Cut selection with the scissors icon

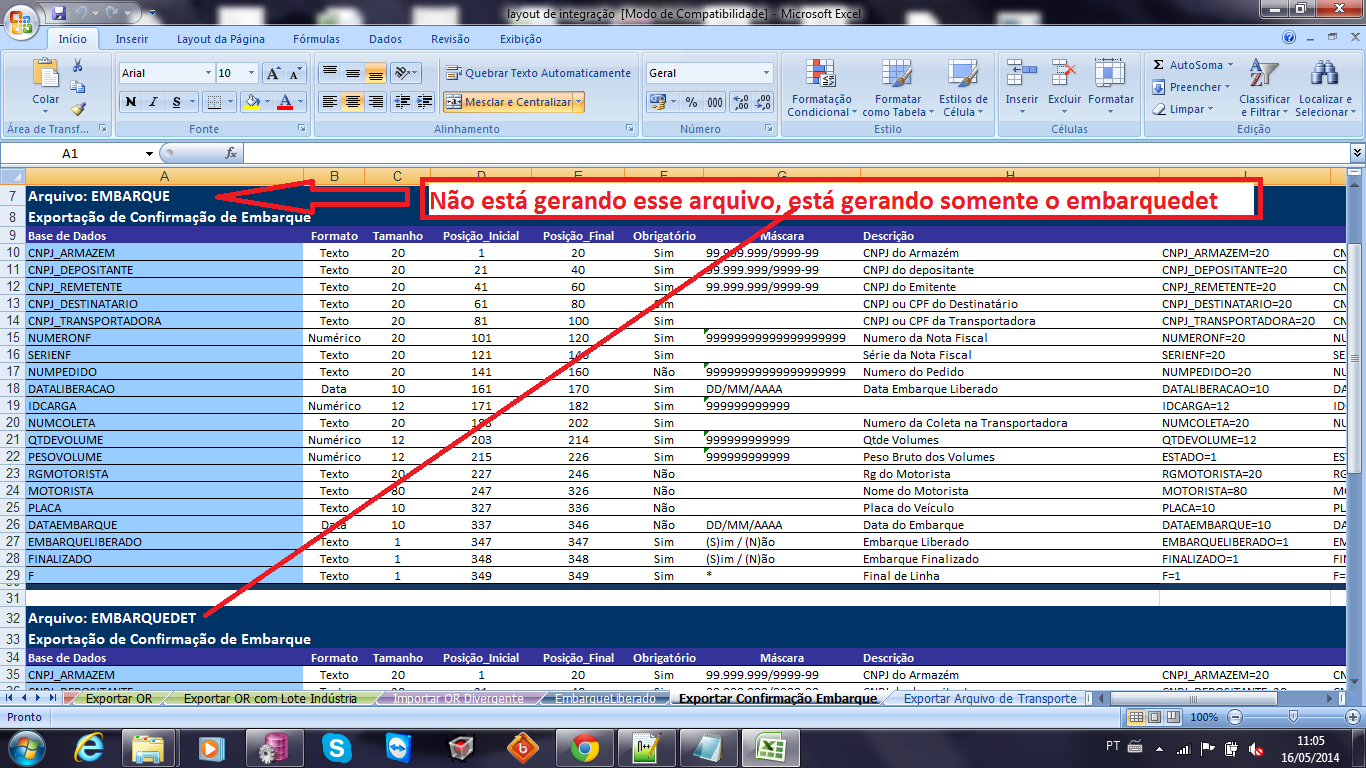(77, 66)
